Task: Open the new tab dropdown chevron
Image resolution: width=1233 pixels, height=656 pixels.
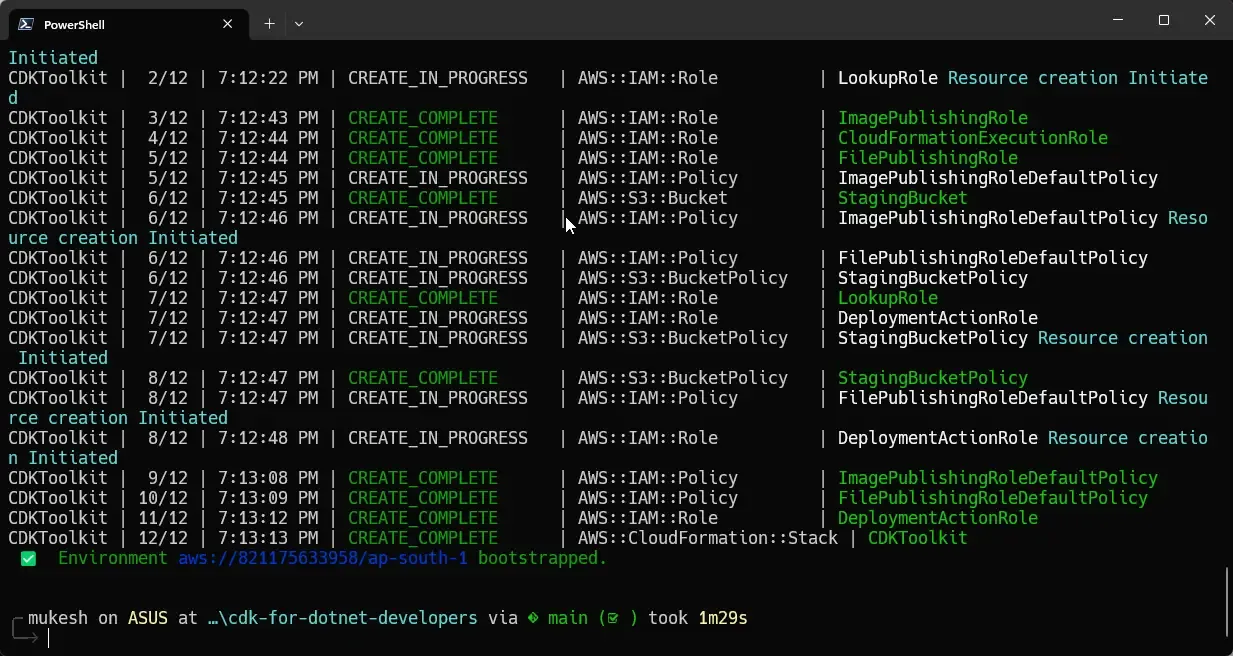Action: click(x=299, y=23)
